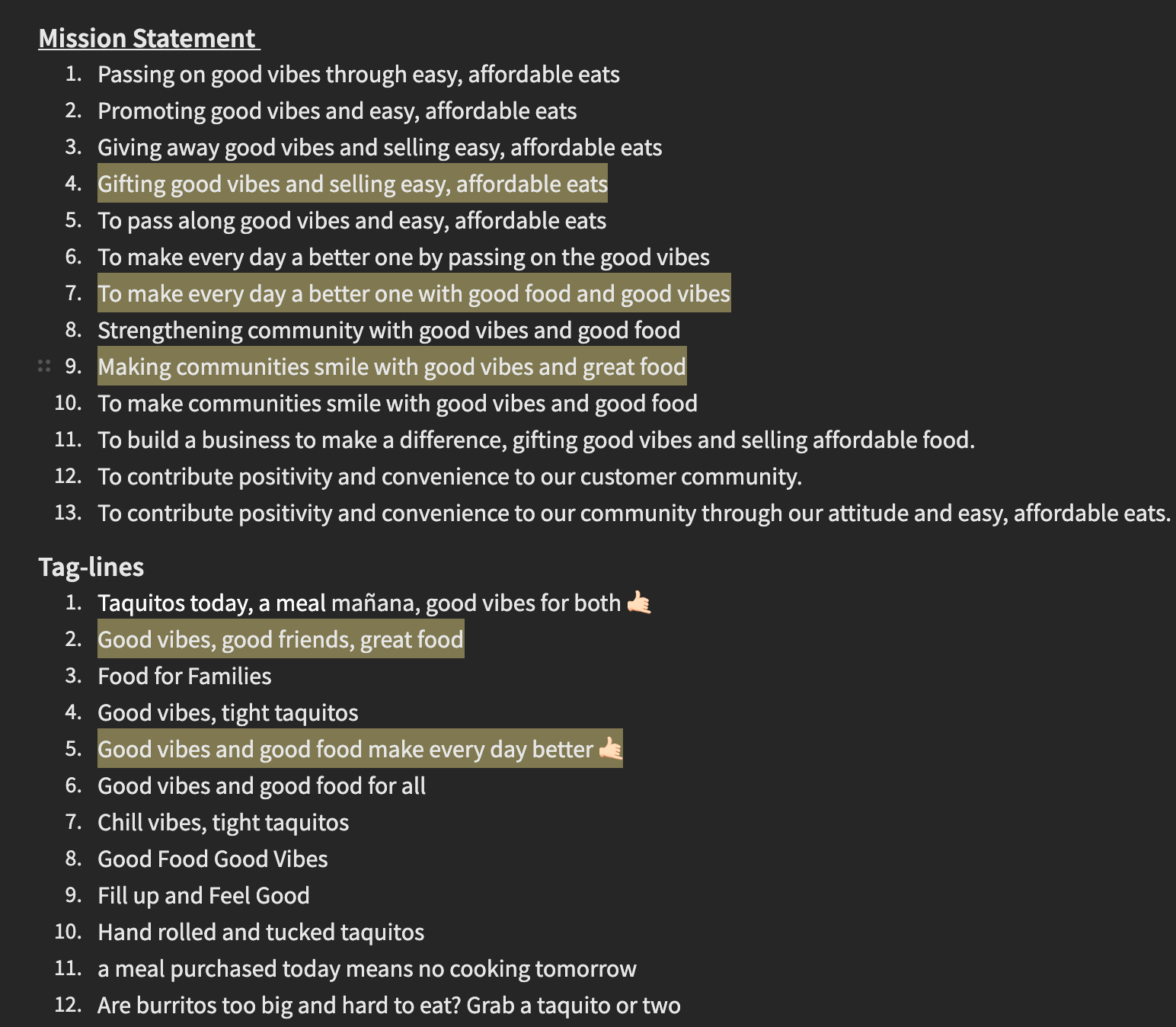Click 'Strengthening community with good vibes' line
Viewport: 1176px width, 1027px height.
(388, 331)
